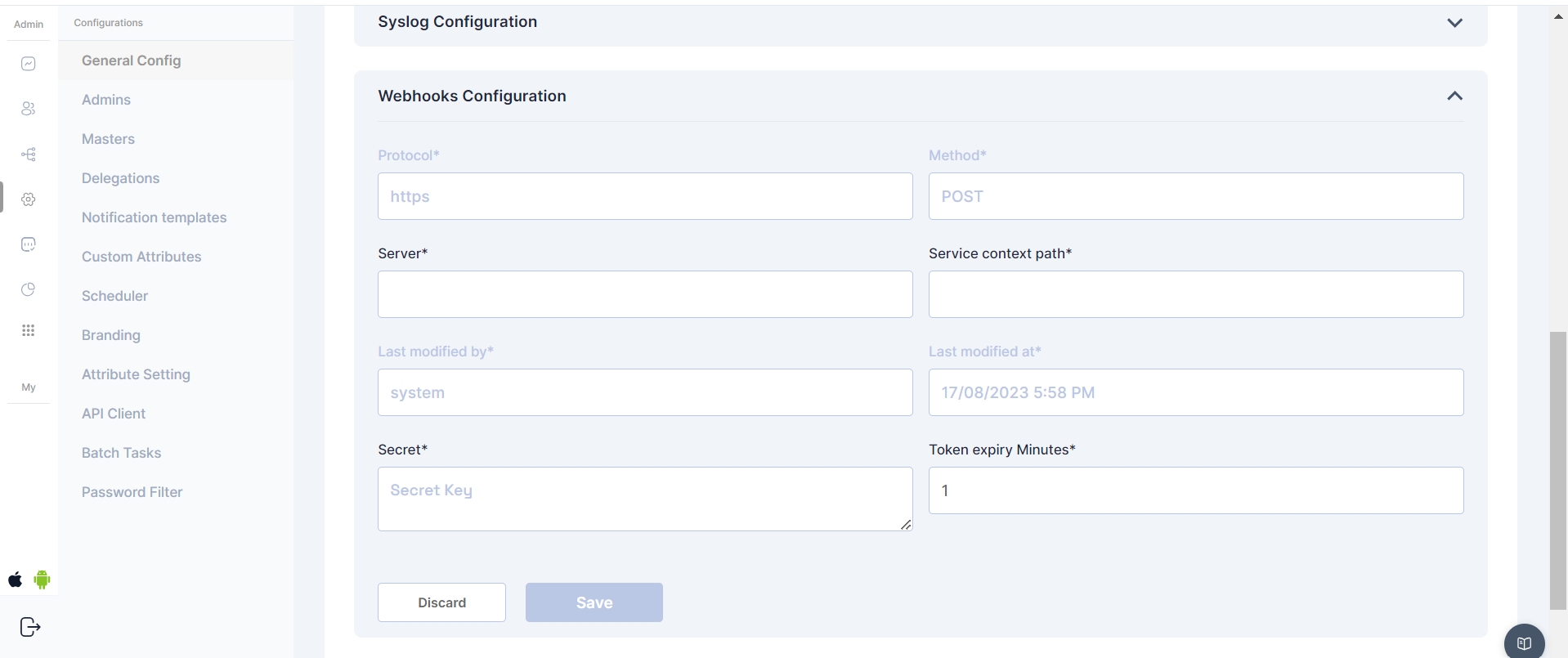Focus the Token expiry Minutes field
The width and height of the screenshot is (1568, 658).
pyautogui.click(x=1195, y=490)
